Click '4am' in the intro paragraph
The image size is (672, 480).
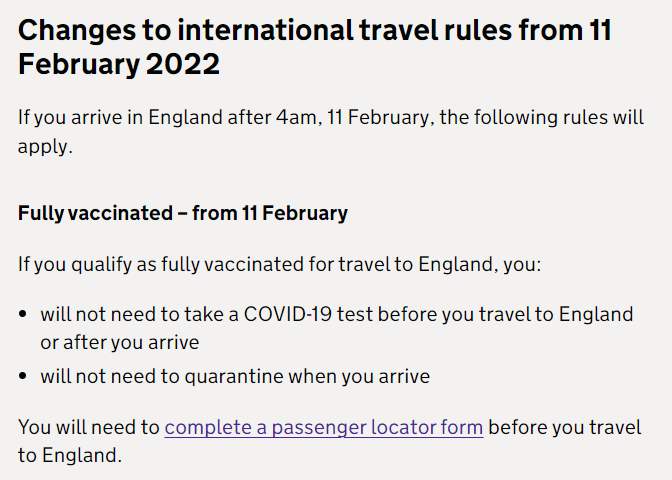click(295, 116)
